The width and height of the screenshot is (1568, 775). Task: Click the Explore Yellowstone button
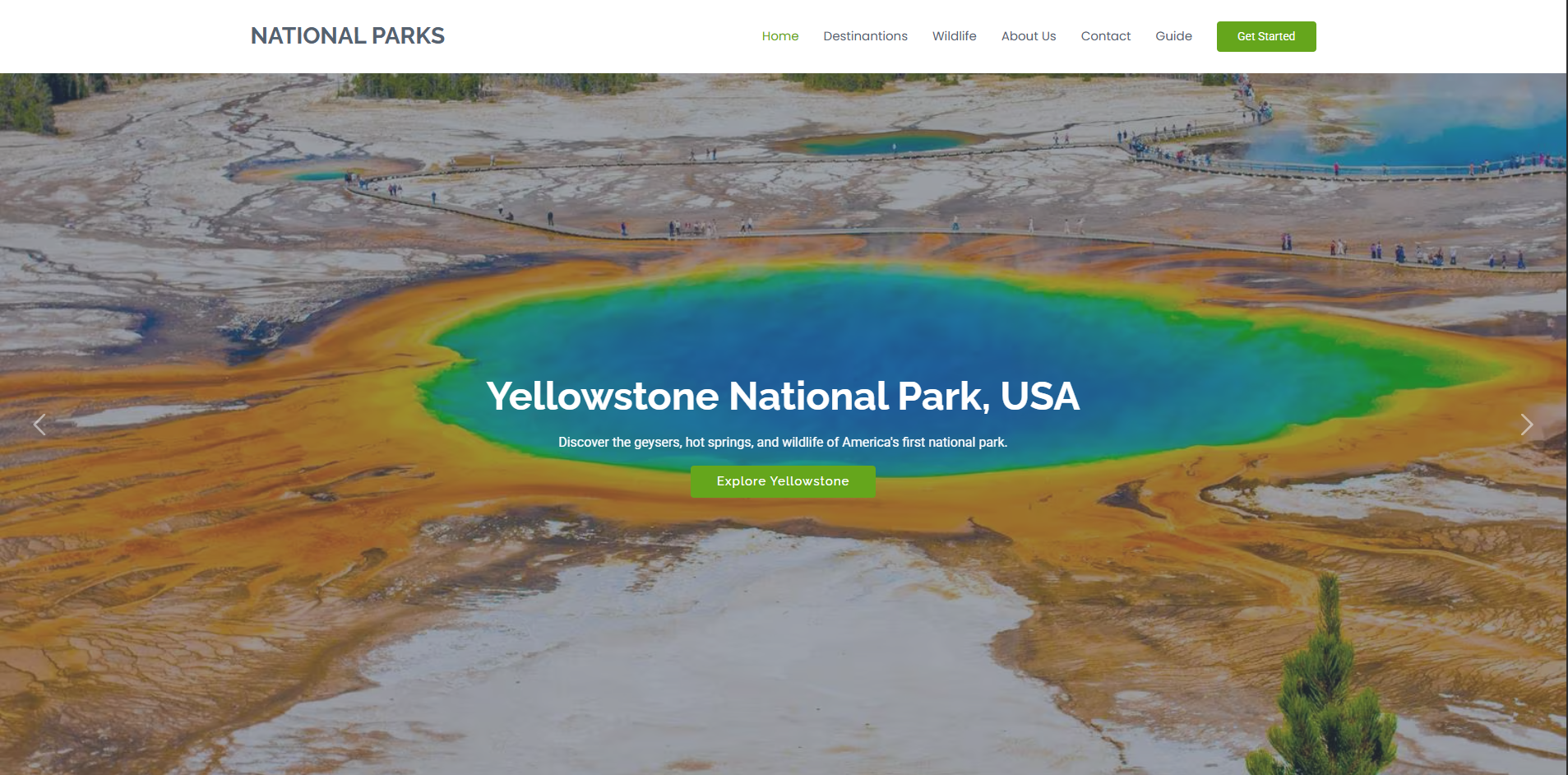point(783,481)
